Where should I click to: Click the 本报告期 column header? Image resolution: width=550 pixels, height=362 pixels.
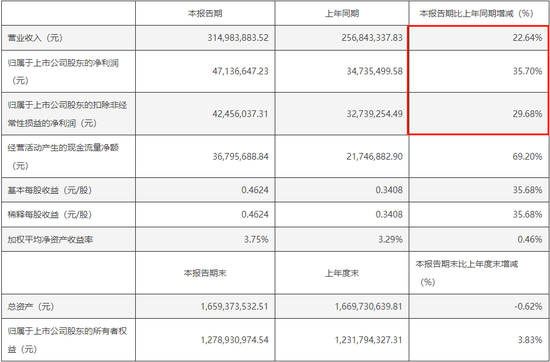[205, 14]
